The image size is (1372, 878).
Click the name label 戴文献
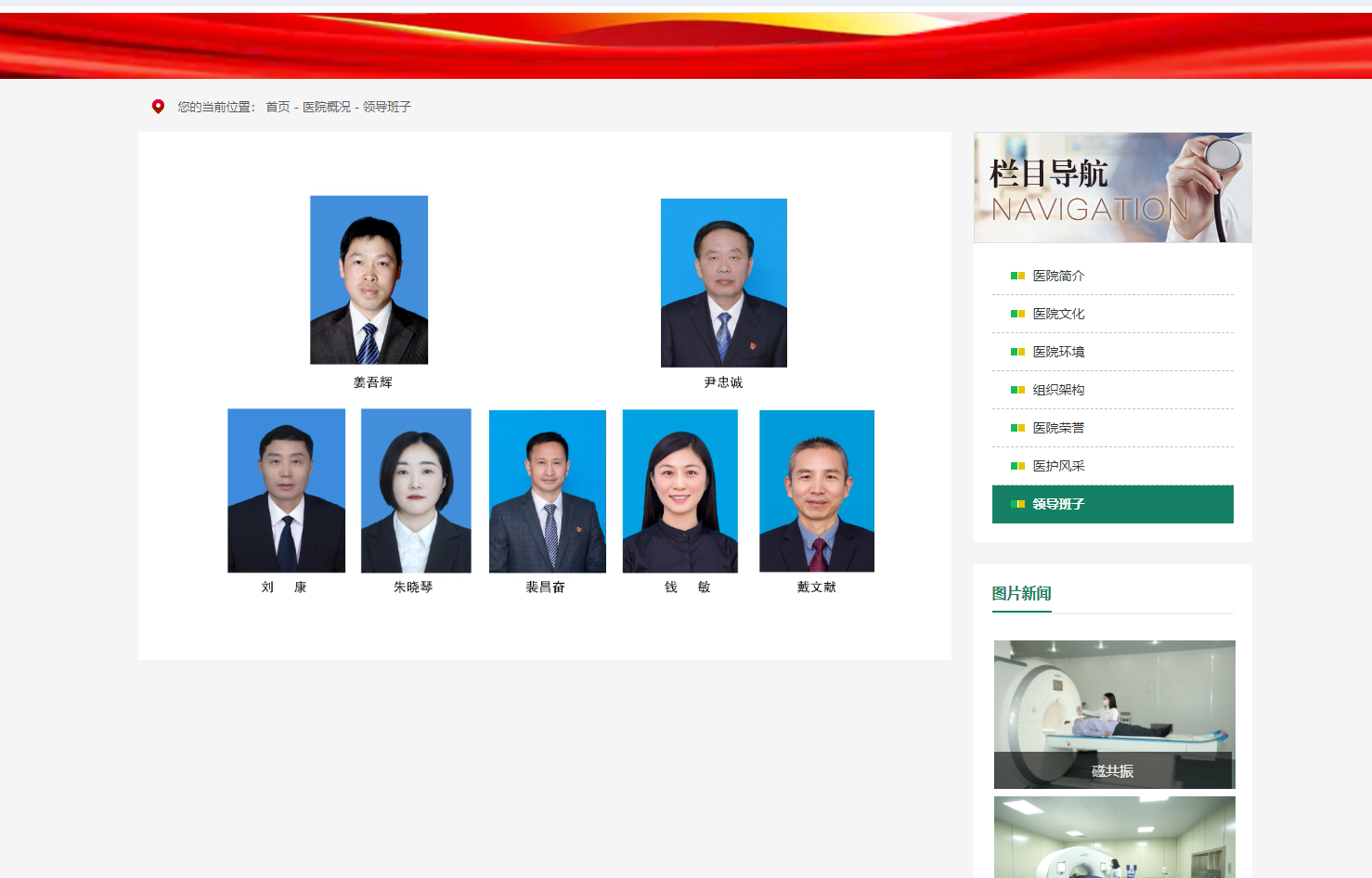click(x=817, y=587)
